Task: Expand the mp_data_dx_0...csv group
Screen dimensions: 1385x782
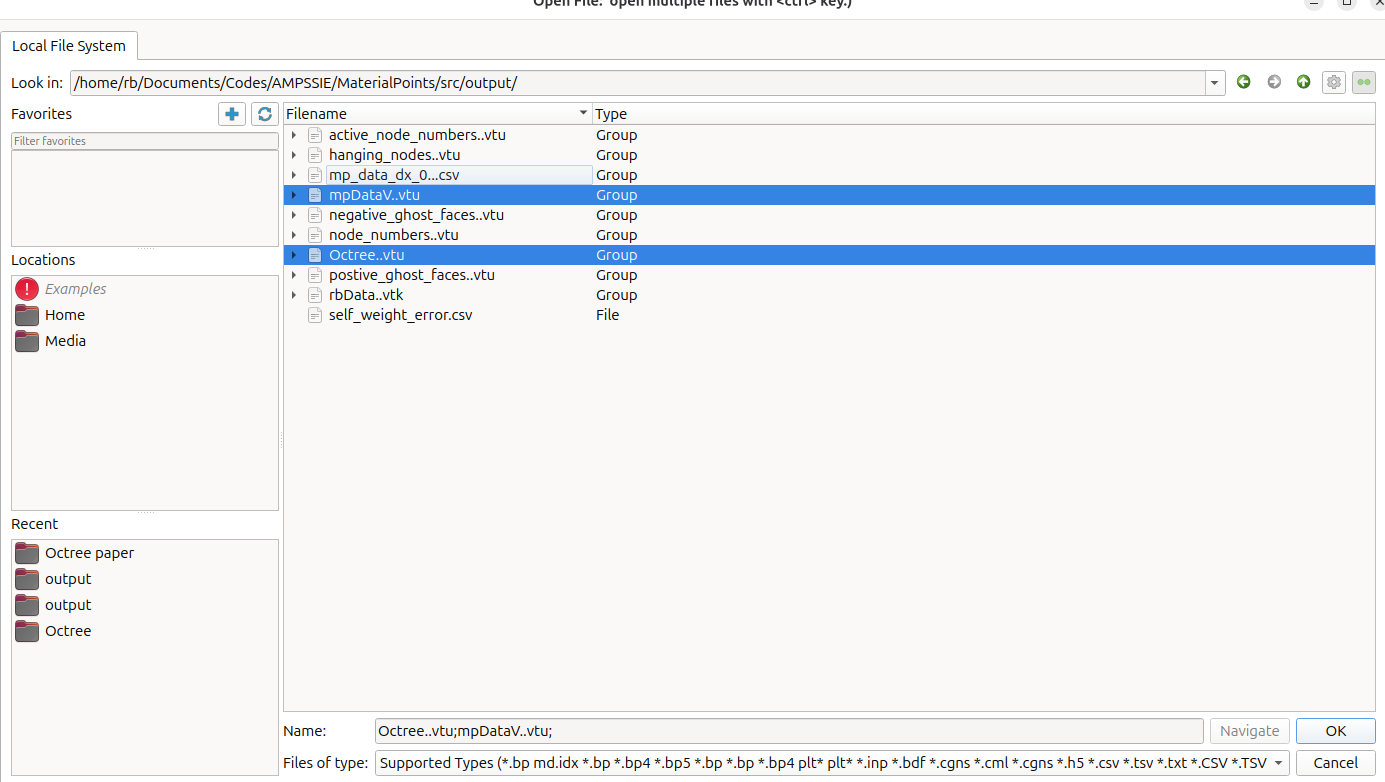Action: [293, 175]
